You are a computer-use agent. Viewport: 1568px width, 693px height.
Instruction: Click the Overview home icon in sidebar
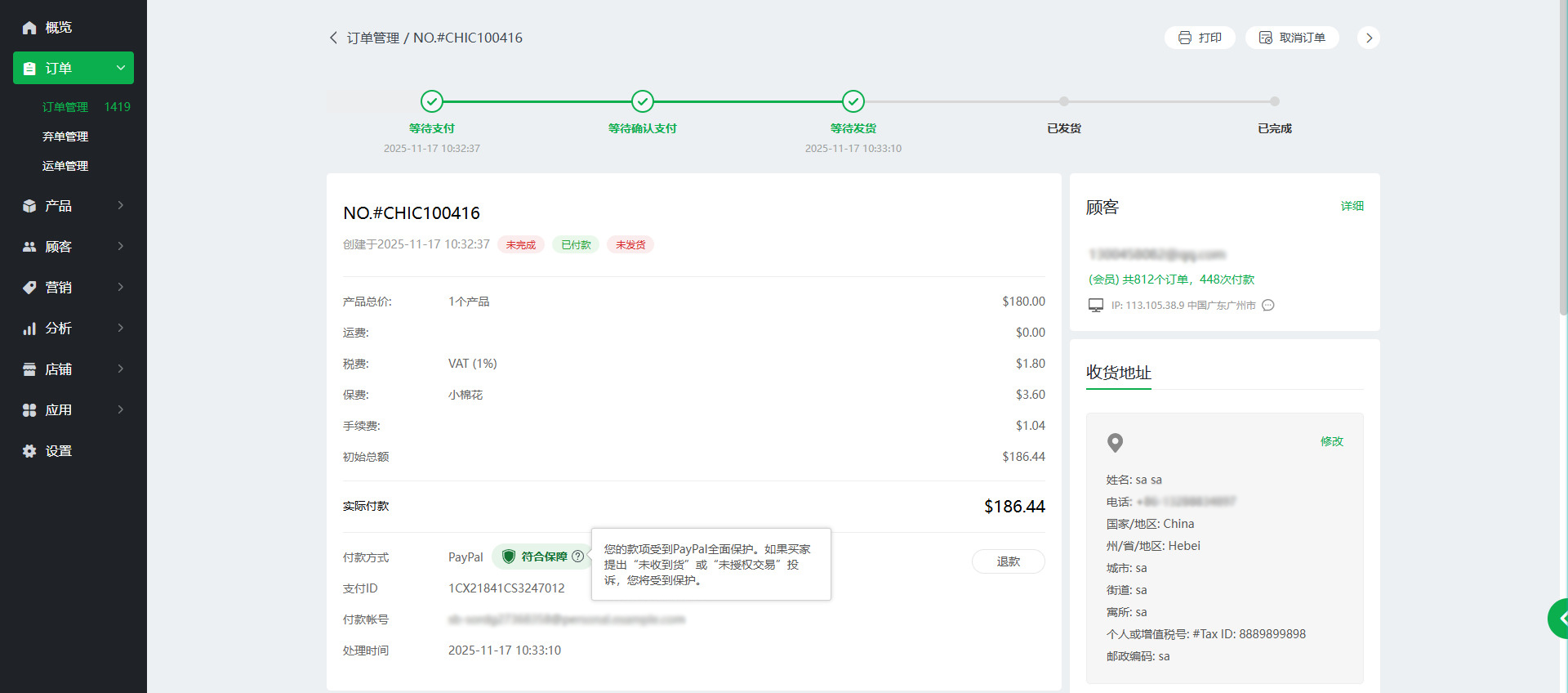click(29, 28)
